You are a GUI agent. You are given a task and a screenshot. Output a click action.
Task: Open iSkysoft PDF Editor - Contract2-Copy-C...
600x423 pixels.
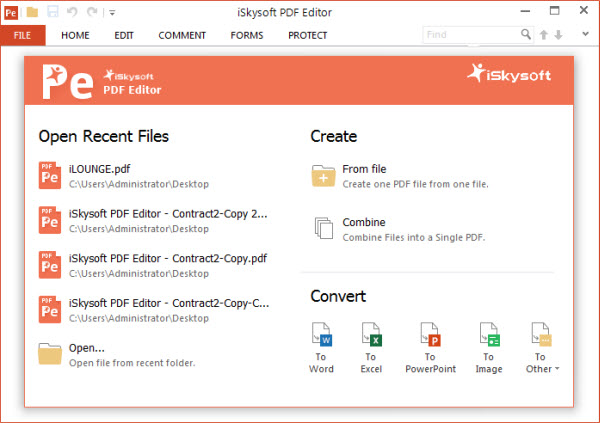[x=169, y=303]
